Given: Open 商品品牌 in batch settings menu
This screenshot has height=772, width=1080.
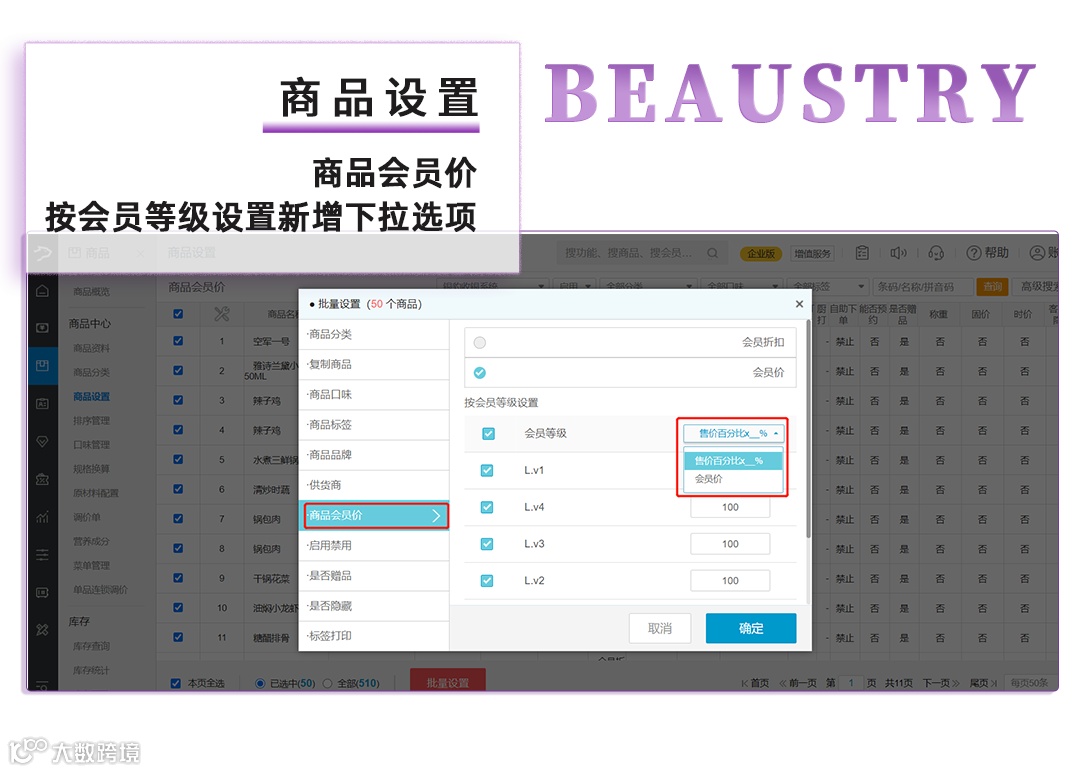Looking at the screenshot, I should click(x=374, y=455).
